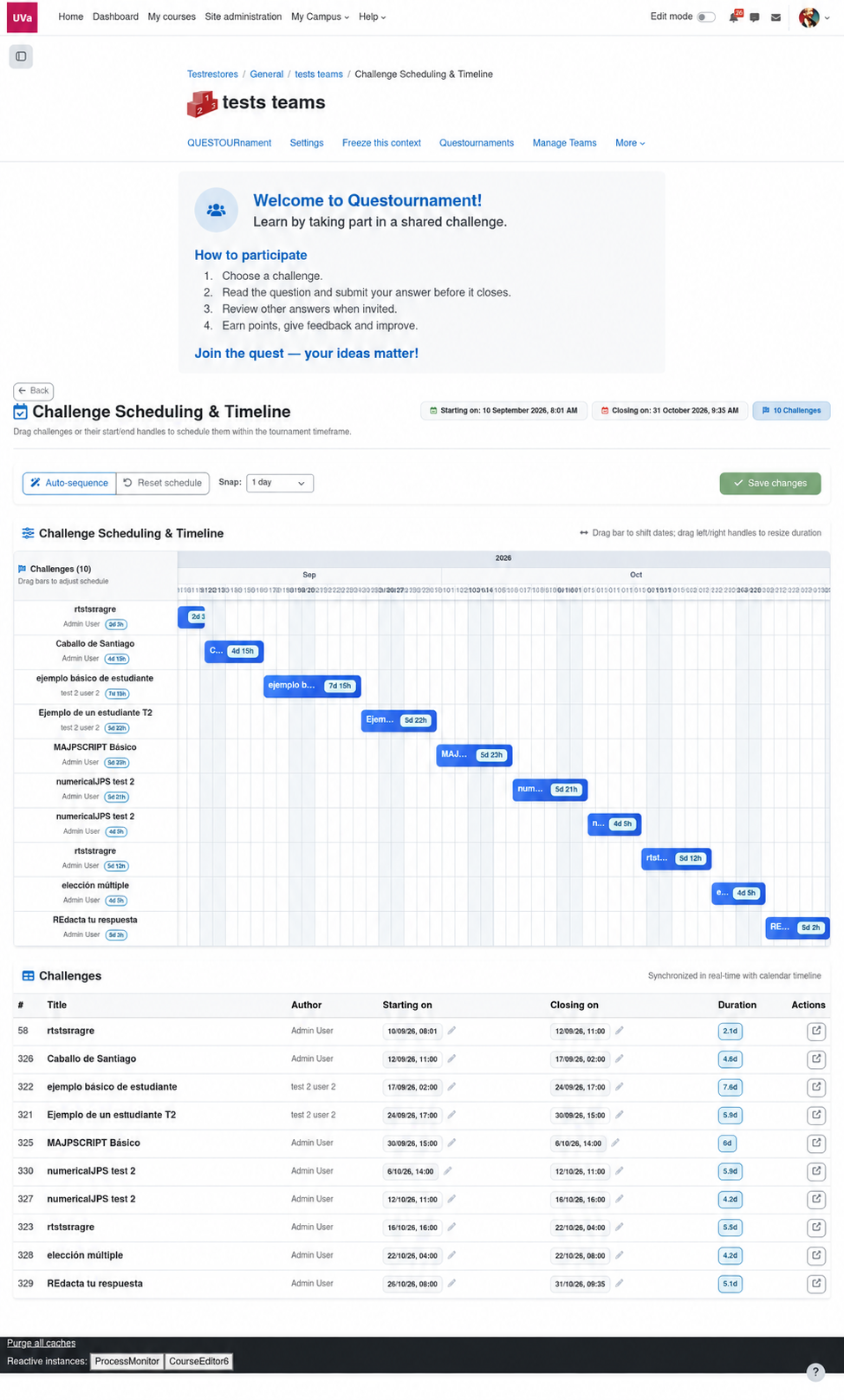Click closing date 31/10/26, 09:35 field

tap(580, 1283)
